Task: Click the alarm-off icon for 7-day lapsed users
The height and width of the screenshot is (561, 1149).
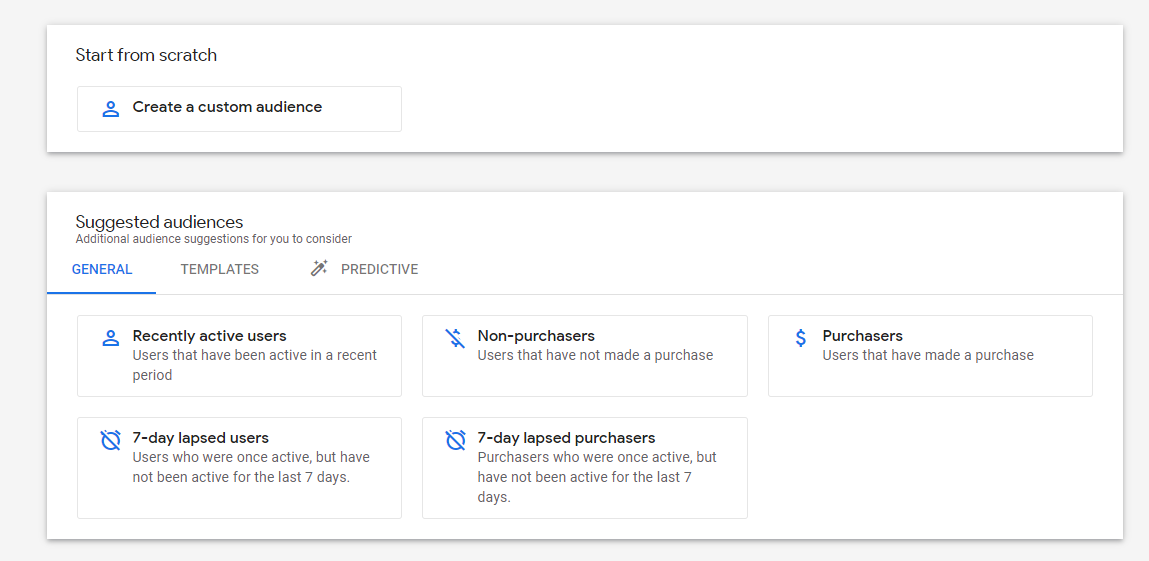Action: pos(111,440)
